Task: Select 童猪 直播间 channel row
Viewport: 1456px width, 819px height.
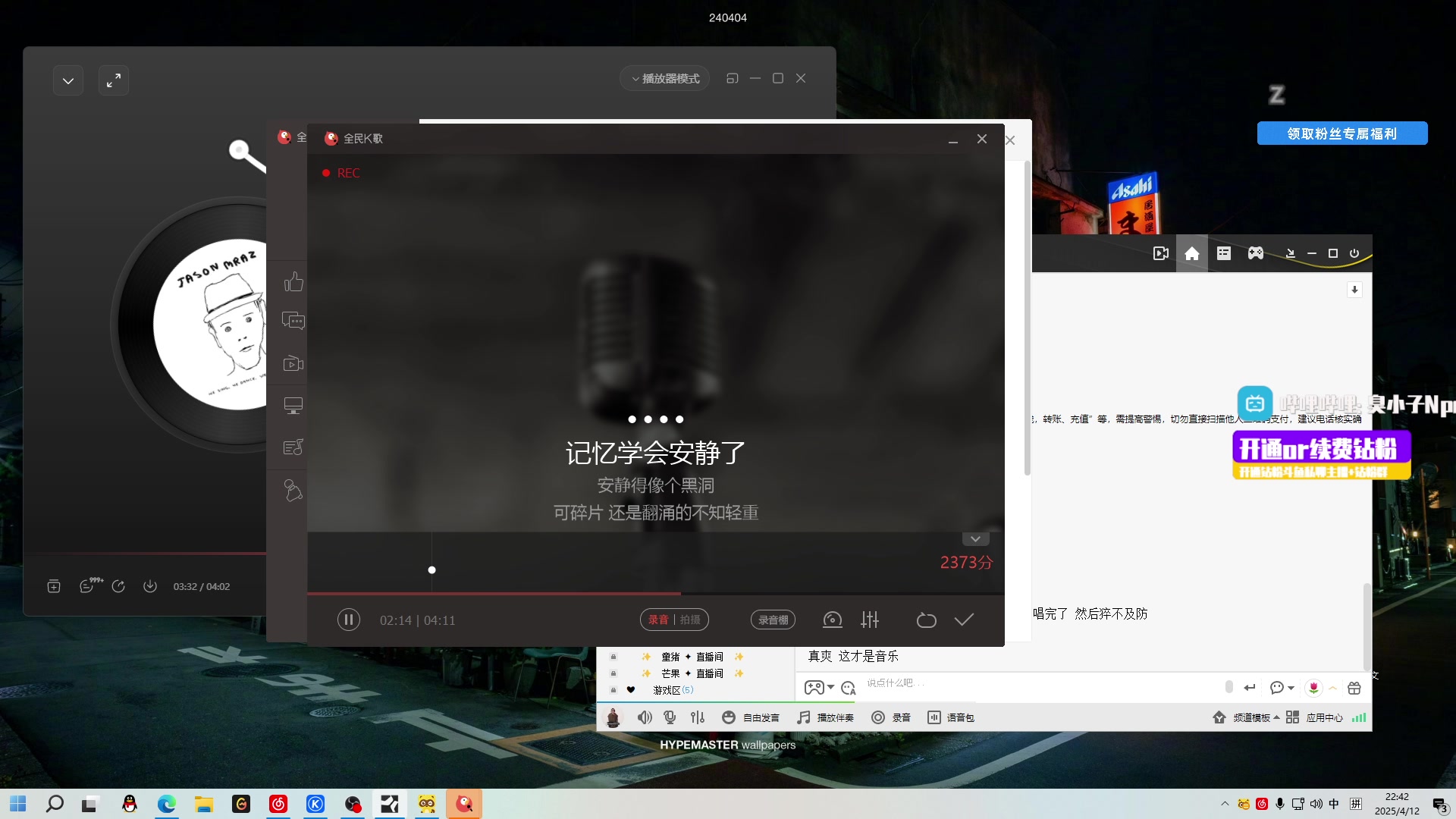Action: [692, 657]
